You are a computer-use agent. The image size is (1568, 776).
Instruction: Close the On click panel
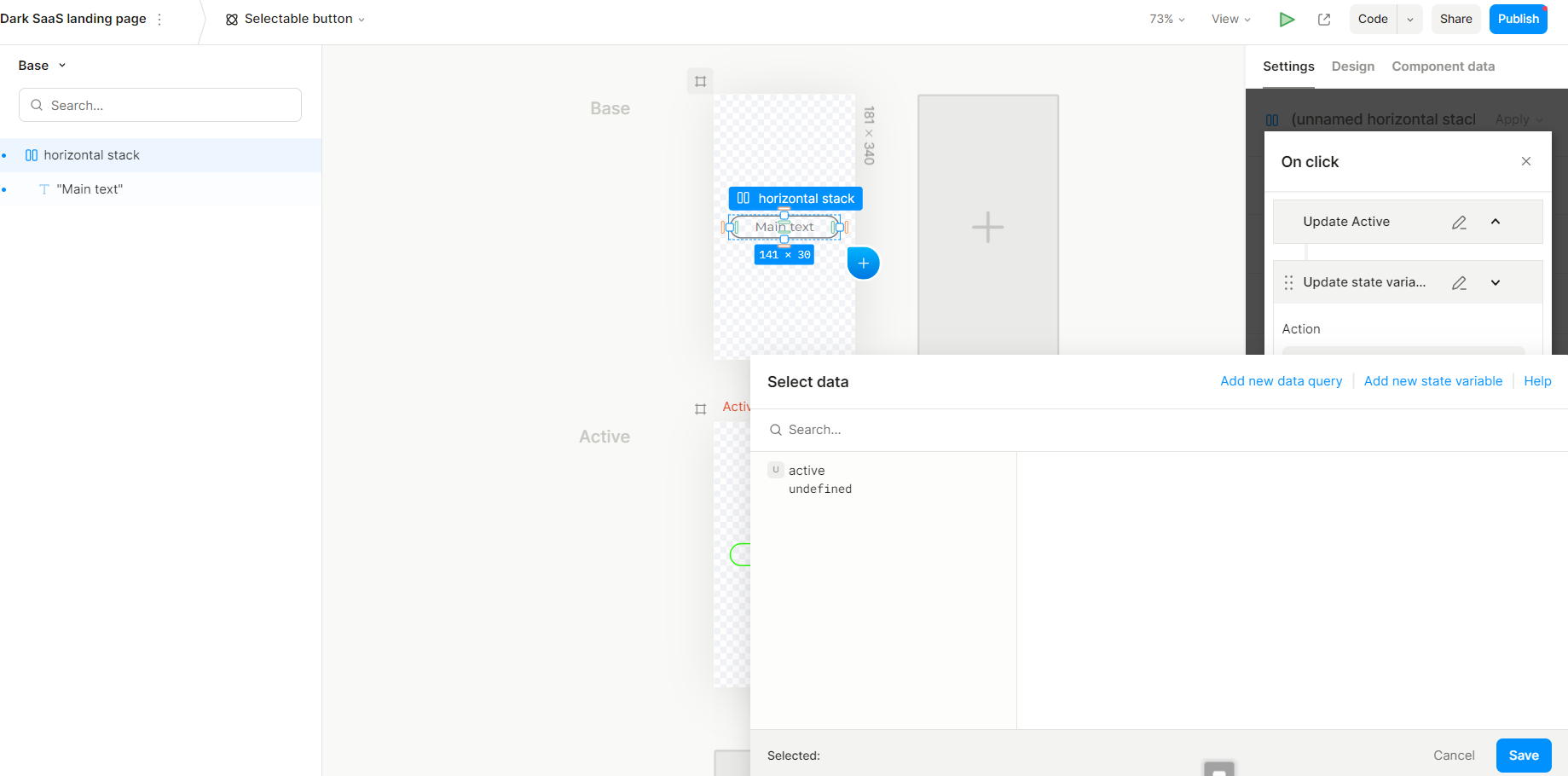pyautogui.click(x=1525, y=161)
